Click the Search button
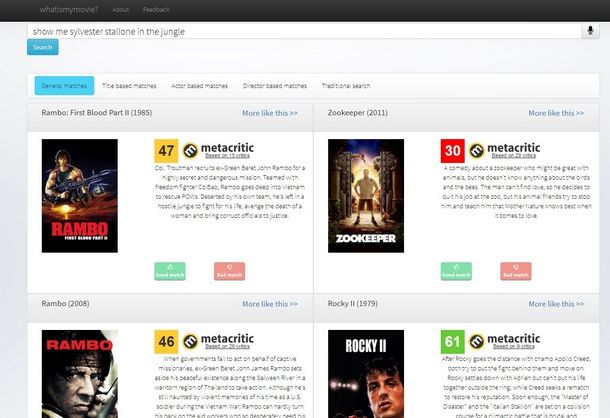The width and height of the screenshot is (610, 418). coord(43,47)
